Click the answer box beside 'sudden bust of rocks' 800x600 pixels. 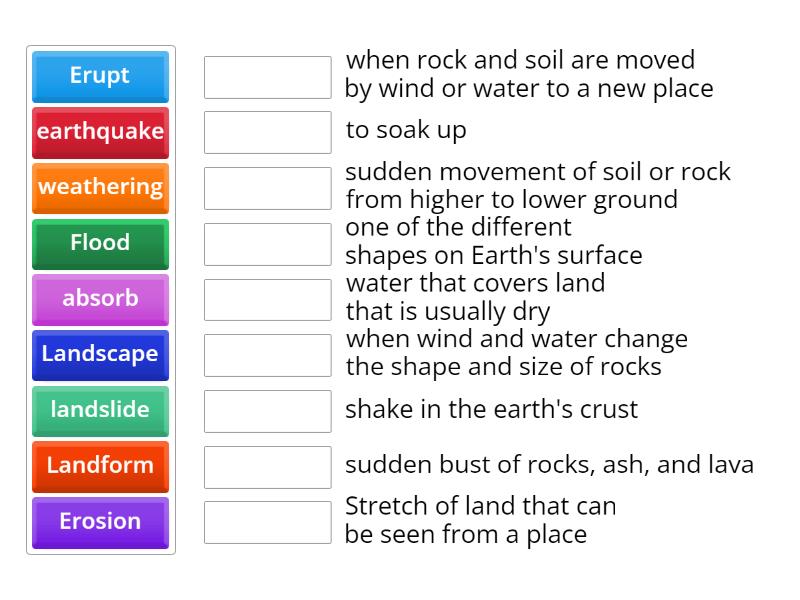coord(266,465)
